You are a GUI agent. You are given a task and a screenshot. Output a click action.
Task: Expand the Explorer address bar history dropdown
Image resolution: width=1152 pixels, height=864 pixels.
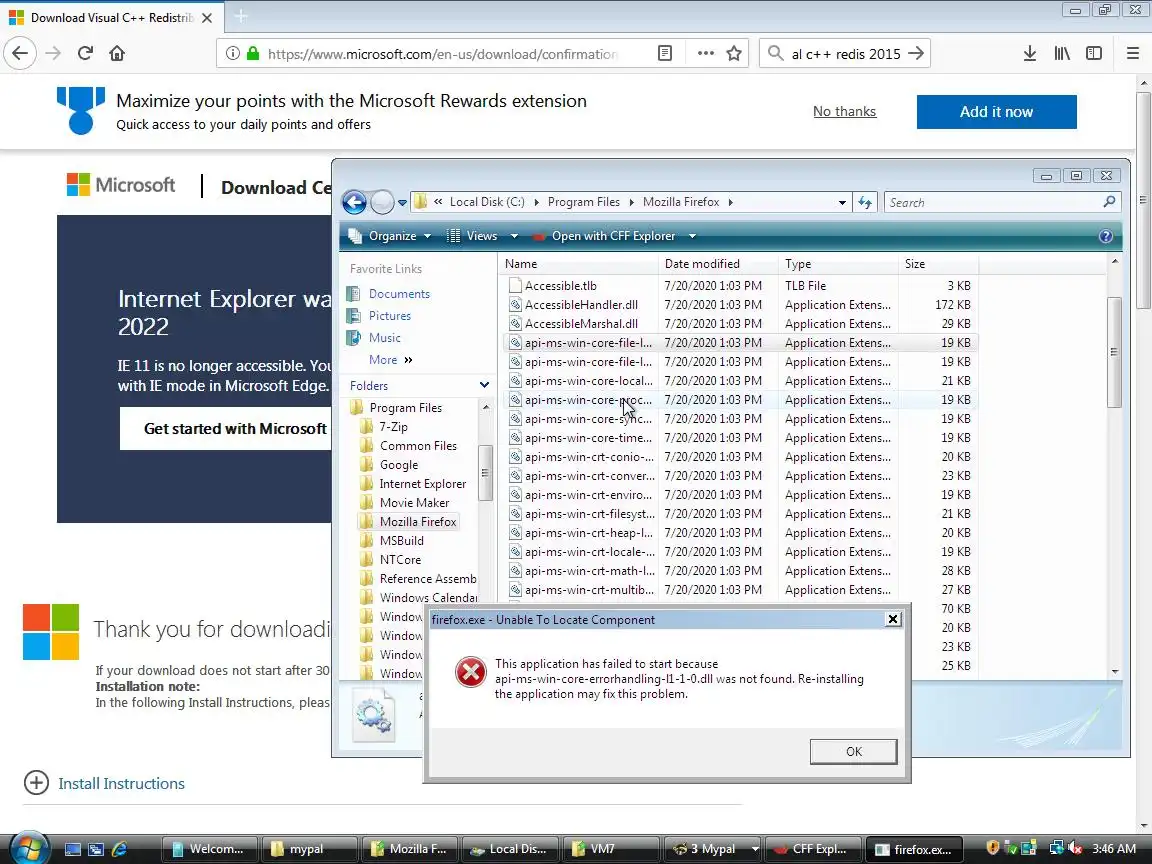tap(842, 202)
